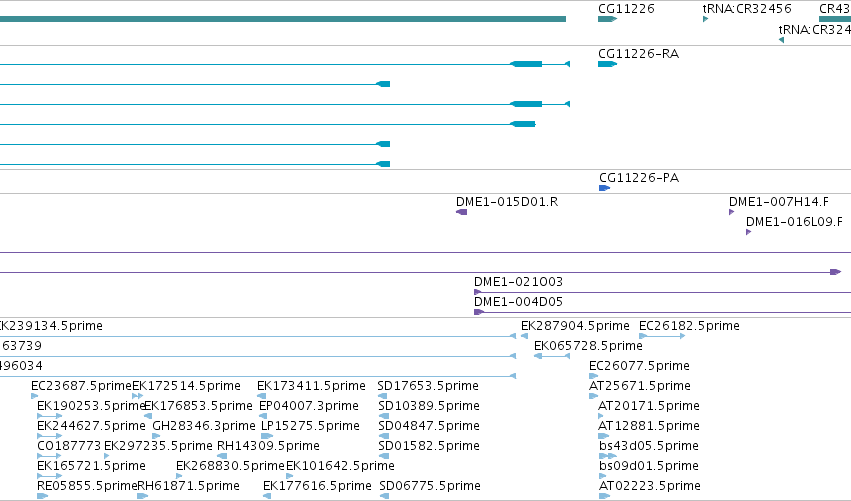Click the bs09d01.5prime EST label

point(649,466)
